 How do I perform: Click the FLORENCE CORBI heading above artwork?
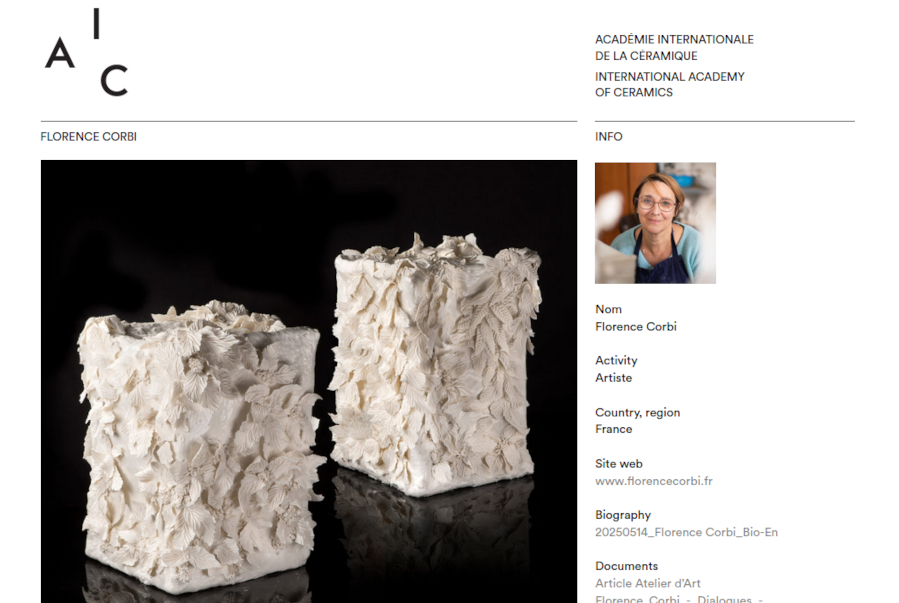88,136
